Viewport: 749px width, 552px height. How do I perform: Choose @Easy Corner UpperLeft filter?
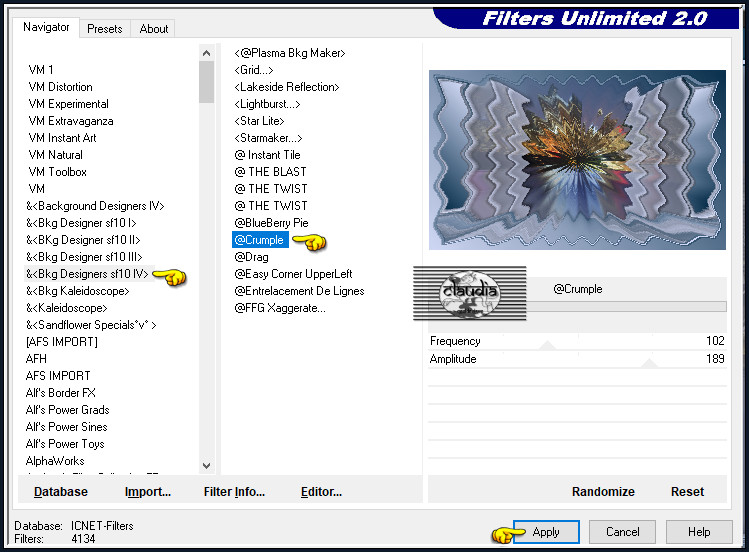click(x=293, y=274)
